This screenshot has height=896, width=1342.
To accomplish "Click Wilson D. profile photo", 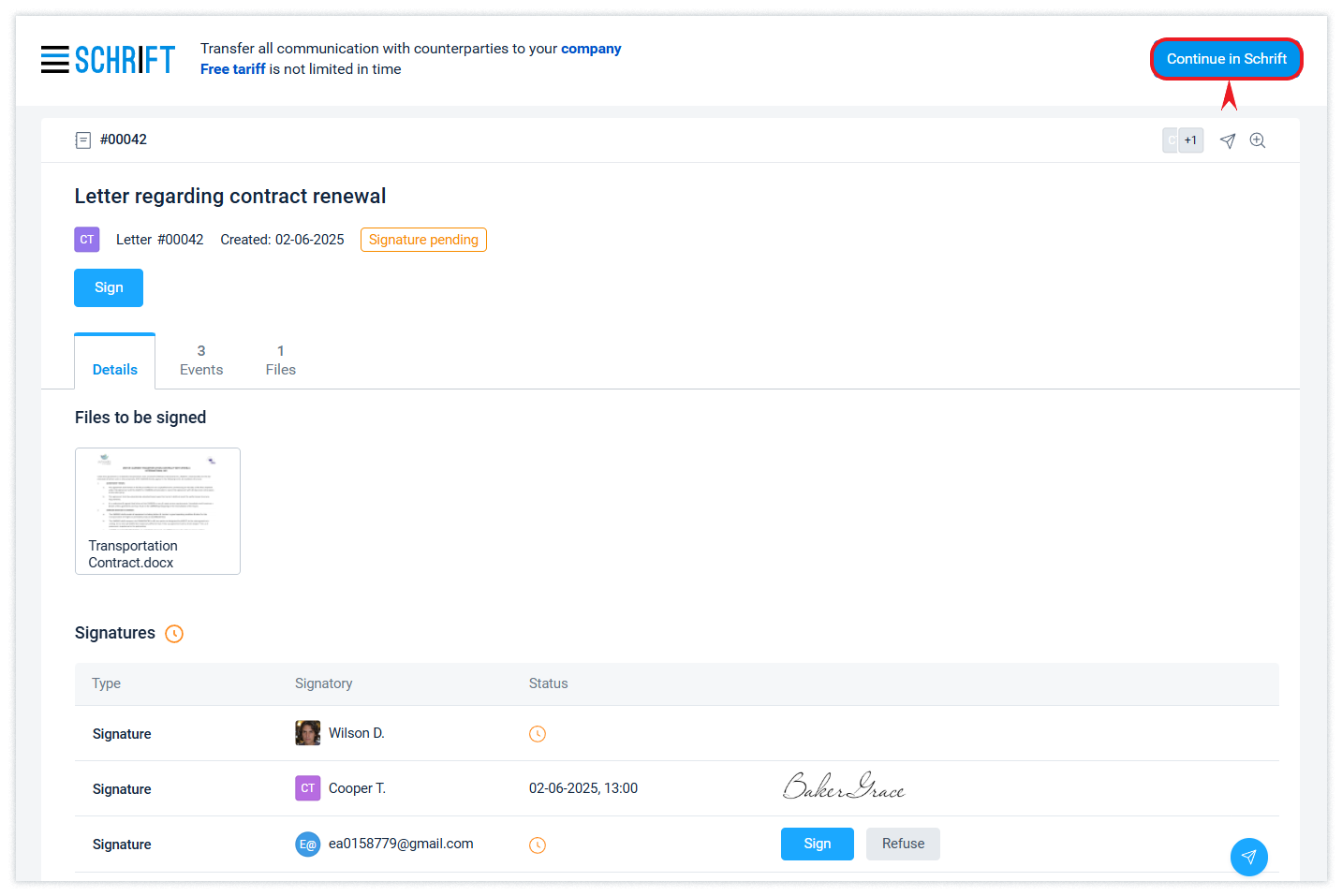I will (x=307, y=733).
